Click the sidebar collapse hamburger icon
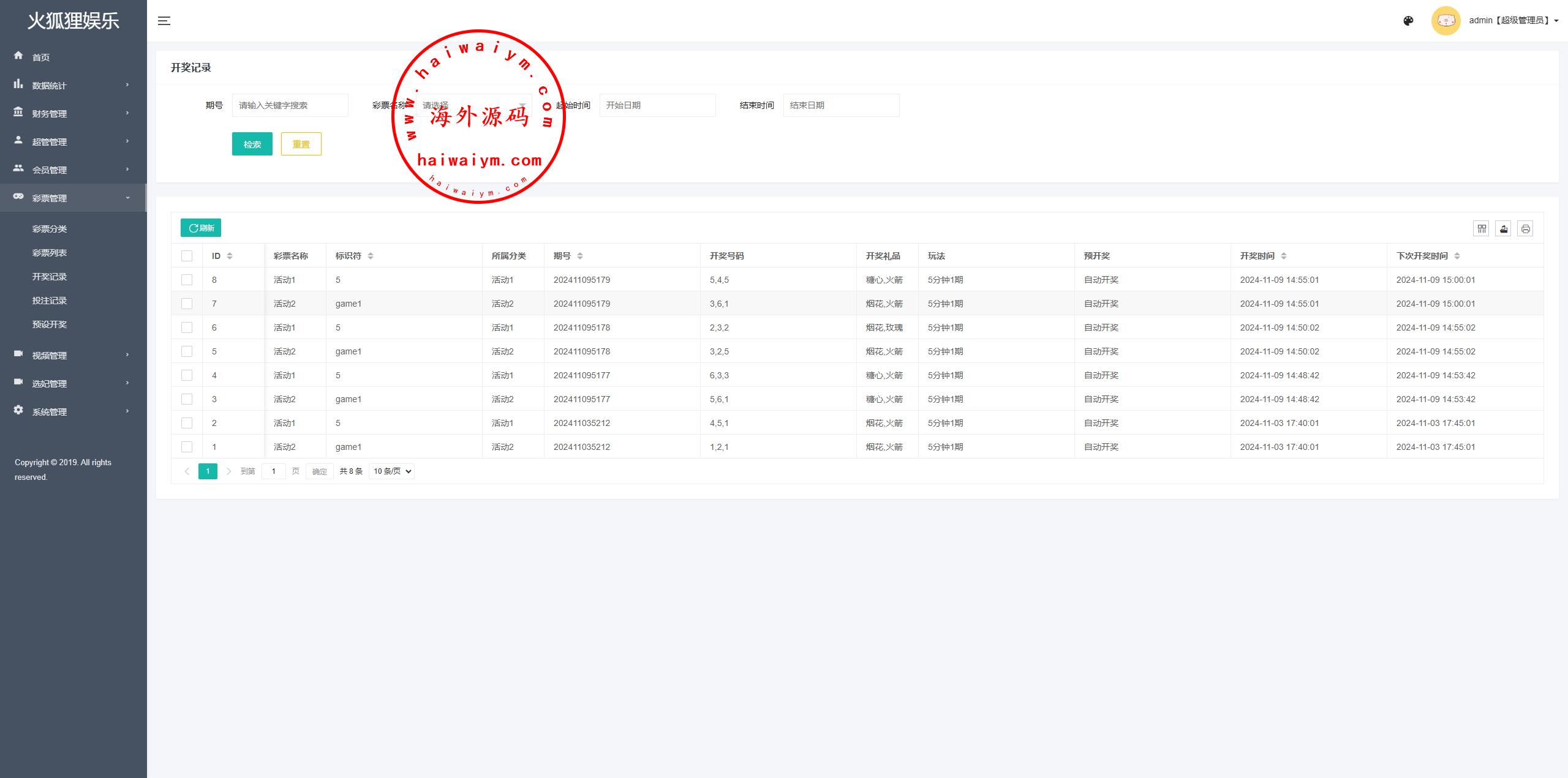 point(164,21)
